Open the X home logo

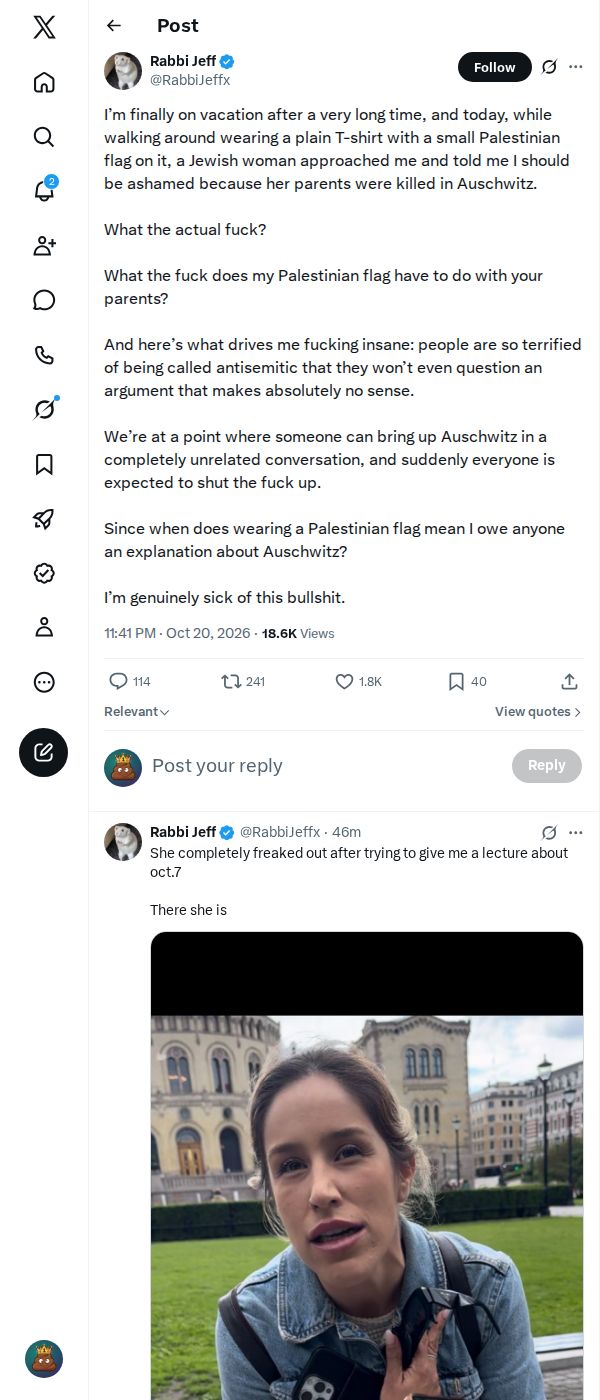(x=44, y=28)
